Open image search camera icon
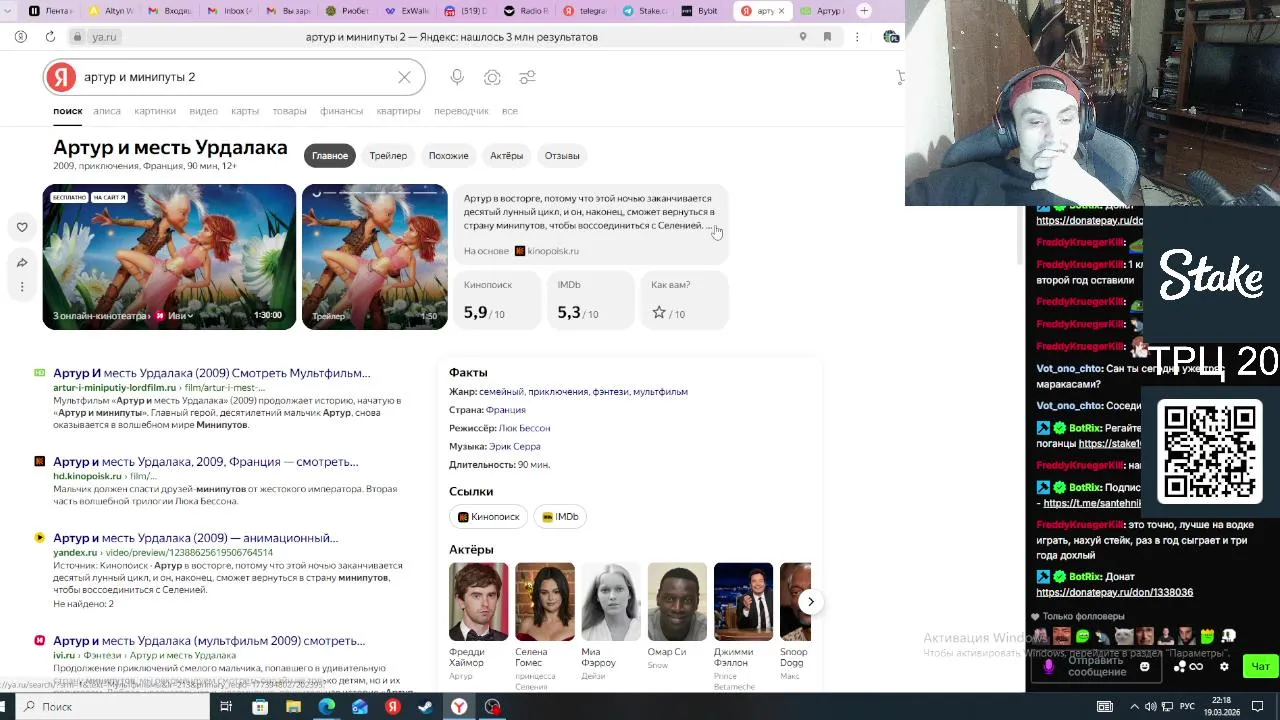 [x=492, y=77]
